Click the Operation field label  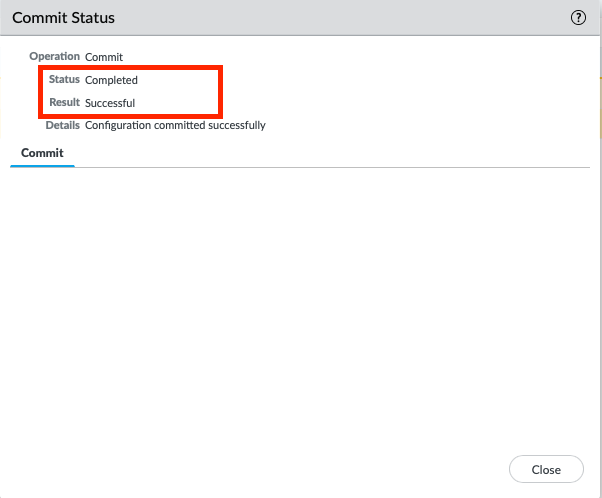pos(54,57)
